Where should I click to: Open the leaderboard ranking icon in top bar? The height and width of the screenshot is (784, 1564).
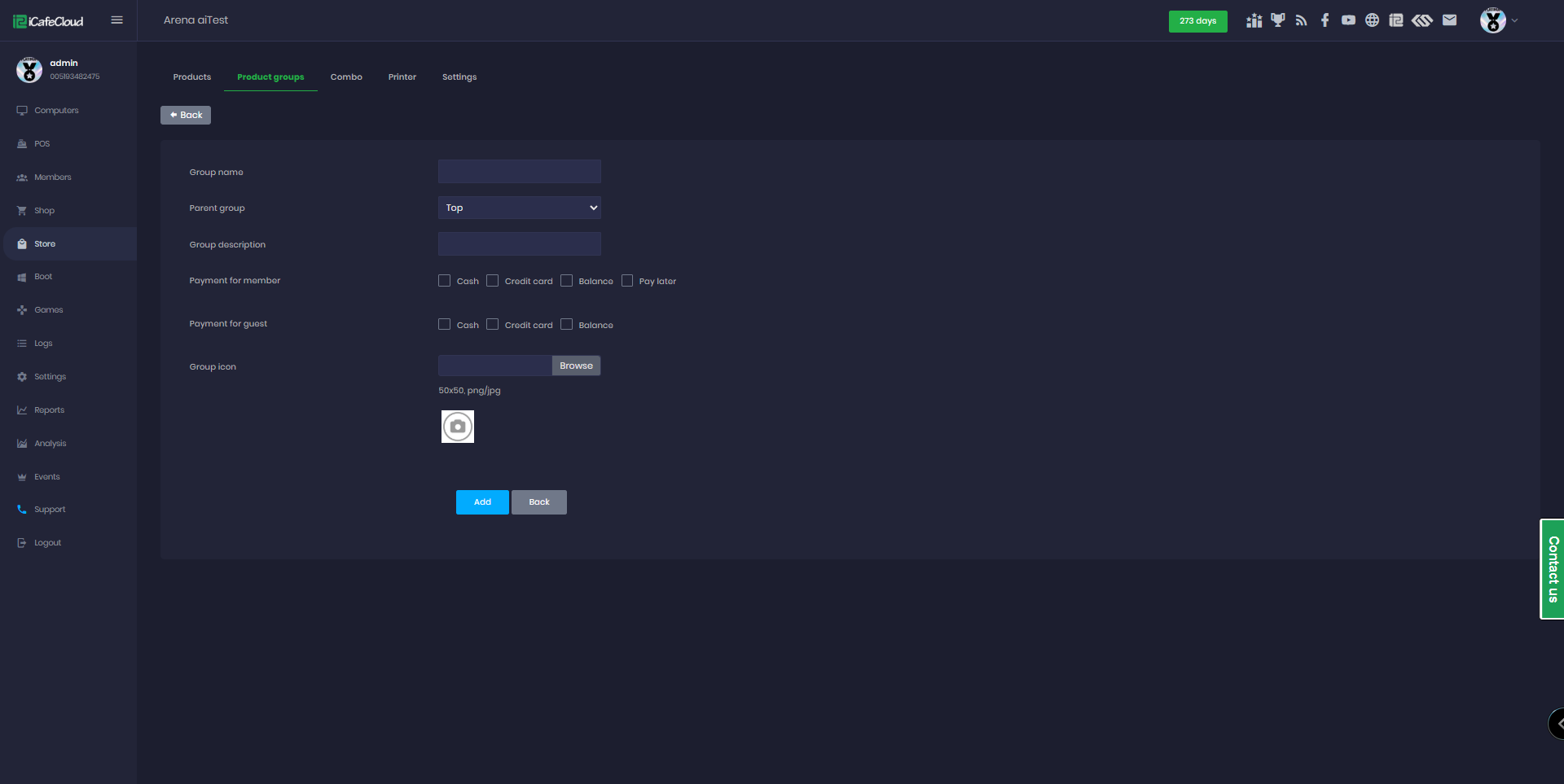(1253, 20)
